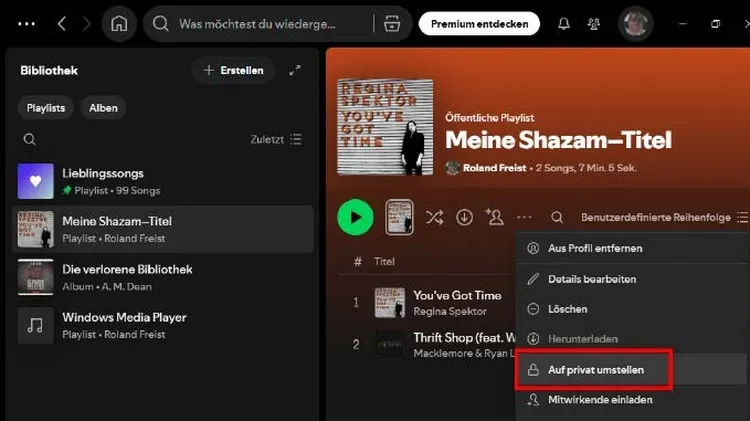Go to the Home screen icon
The image size is (750, 421).
(119, 23)
